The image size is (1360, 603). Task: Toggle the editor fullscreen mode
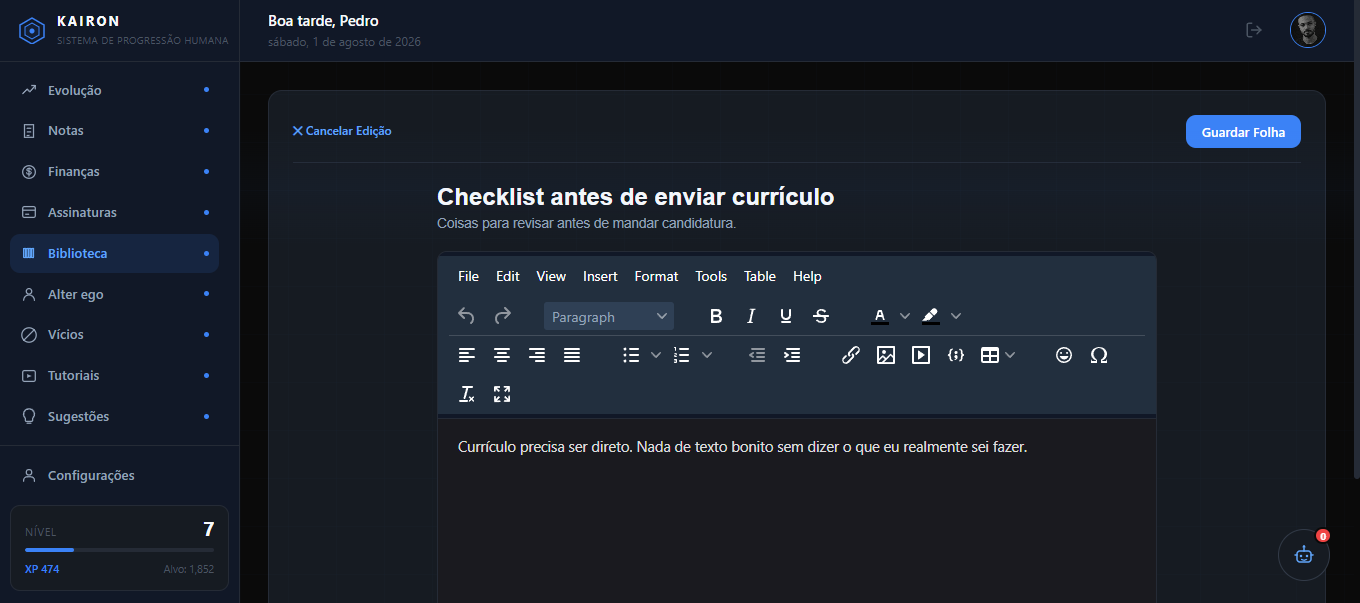(x=502, y=394)
